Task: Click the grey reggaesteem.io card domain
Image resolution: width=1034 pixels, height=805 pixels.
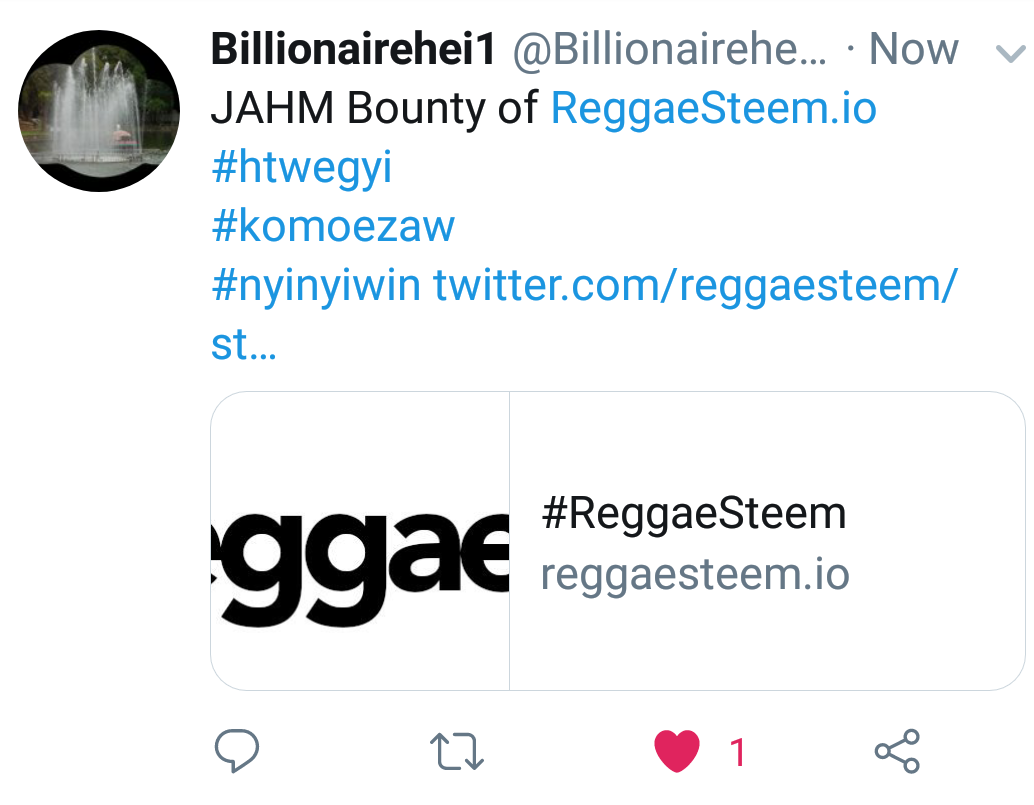Action: tap(695, 574)
